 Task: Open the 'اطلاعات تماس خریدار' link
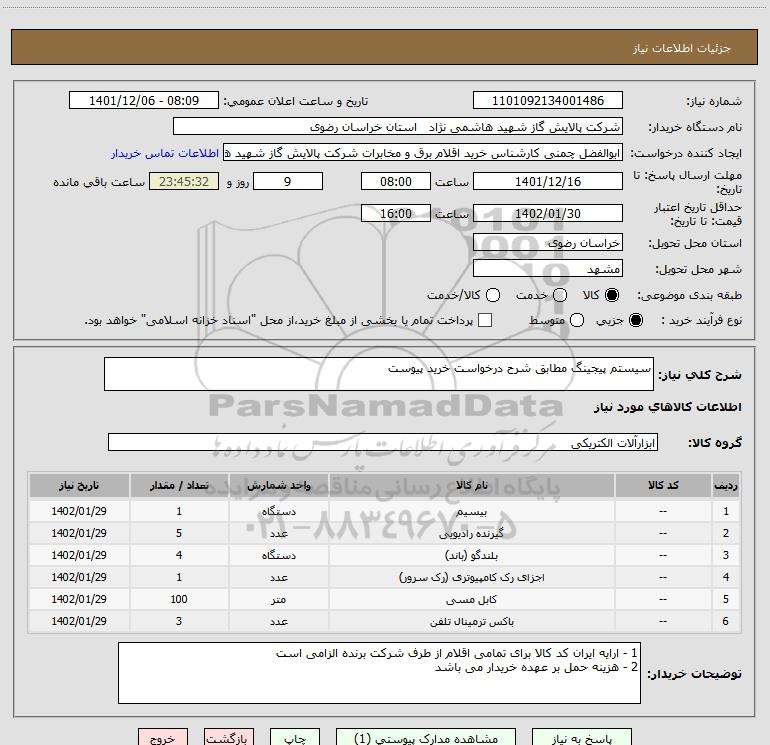(x=156, y=154)
